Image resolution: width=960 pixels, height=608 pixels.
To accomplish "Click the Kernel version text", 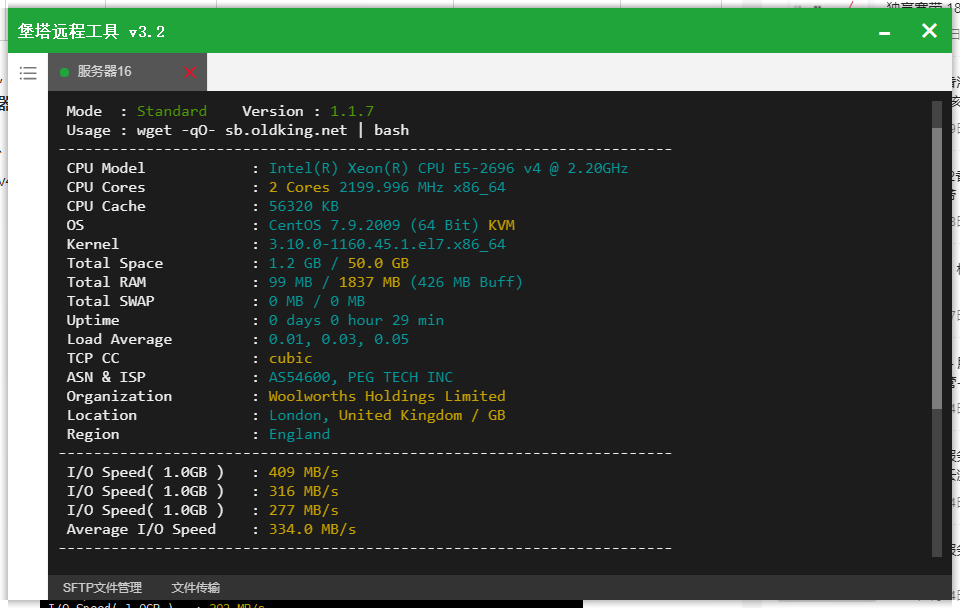I will pos(387,244).
